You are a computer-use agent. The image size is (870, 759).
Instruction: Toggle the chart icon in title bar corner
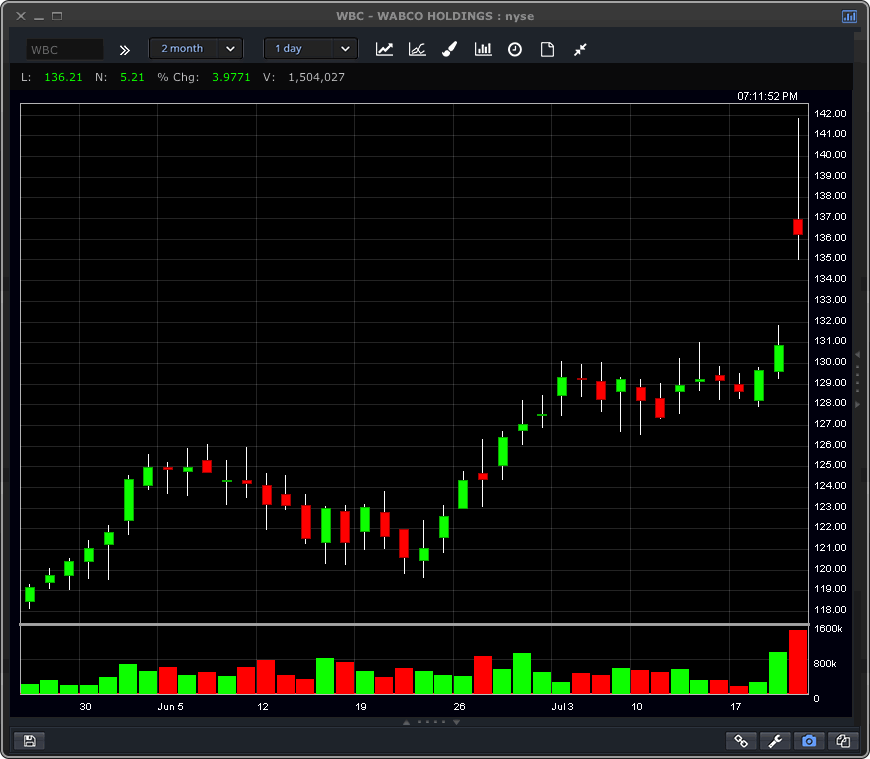[849, 16]
